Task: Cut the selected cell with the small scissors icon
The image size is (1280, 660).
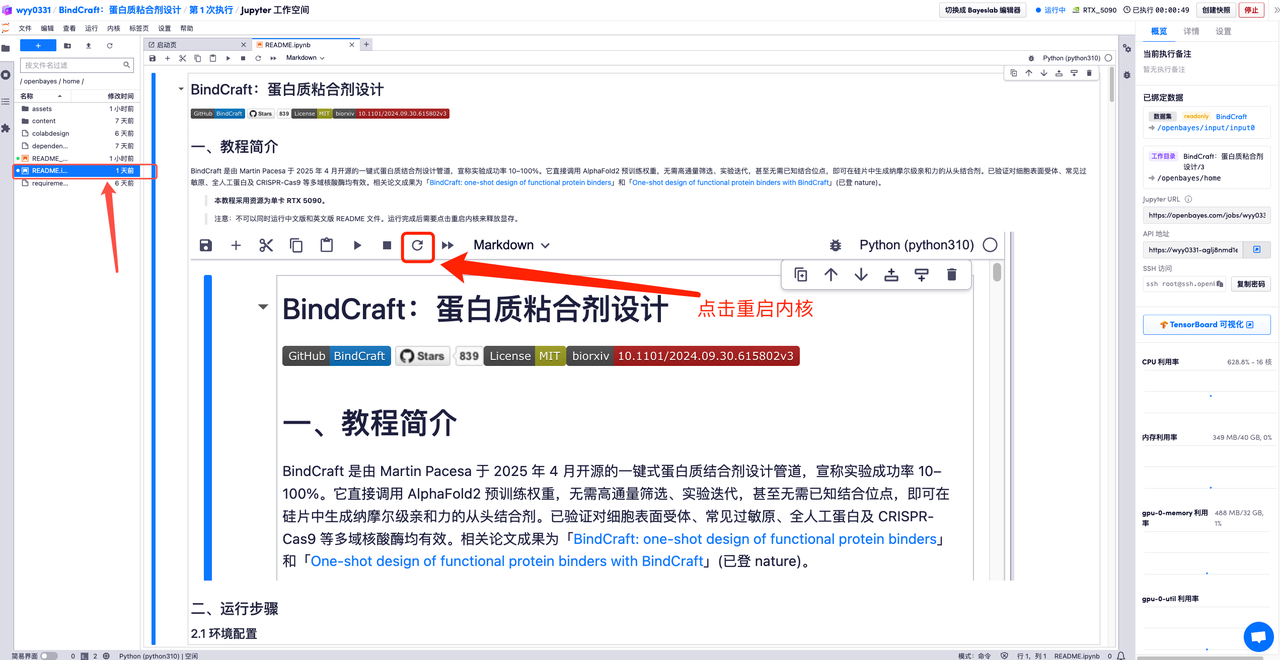Action: click(182, 58)
